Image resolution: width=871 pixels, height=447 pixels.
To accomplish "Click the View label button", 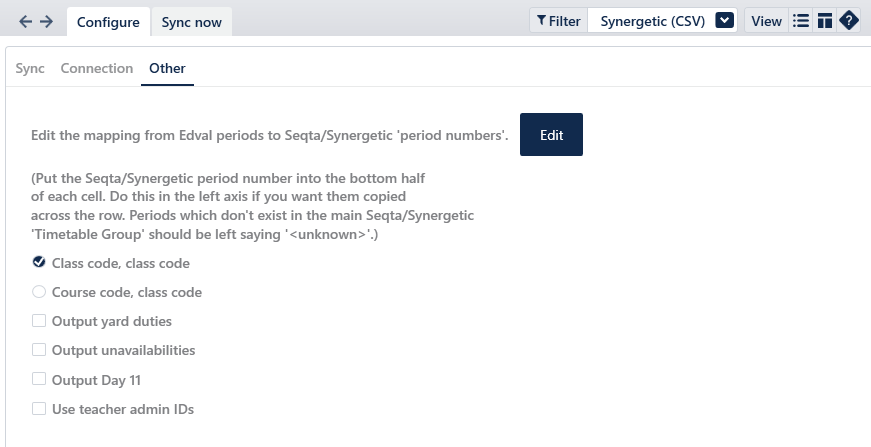I will 766,21.
